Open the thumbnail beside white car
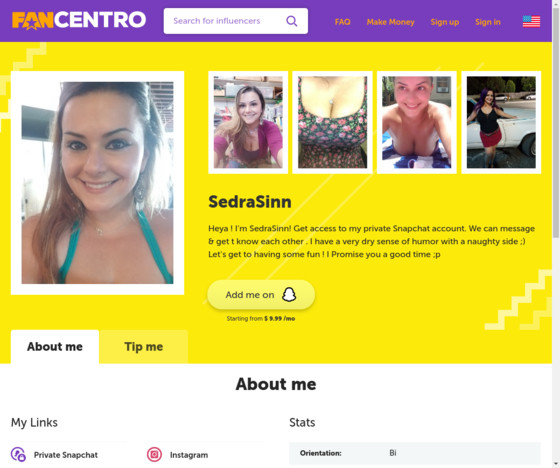 click(x=501, y=122)
